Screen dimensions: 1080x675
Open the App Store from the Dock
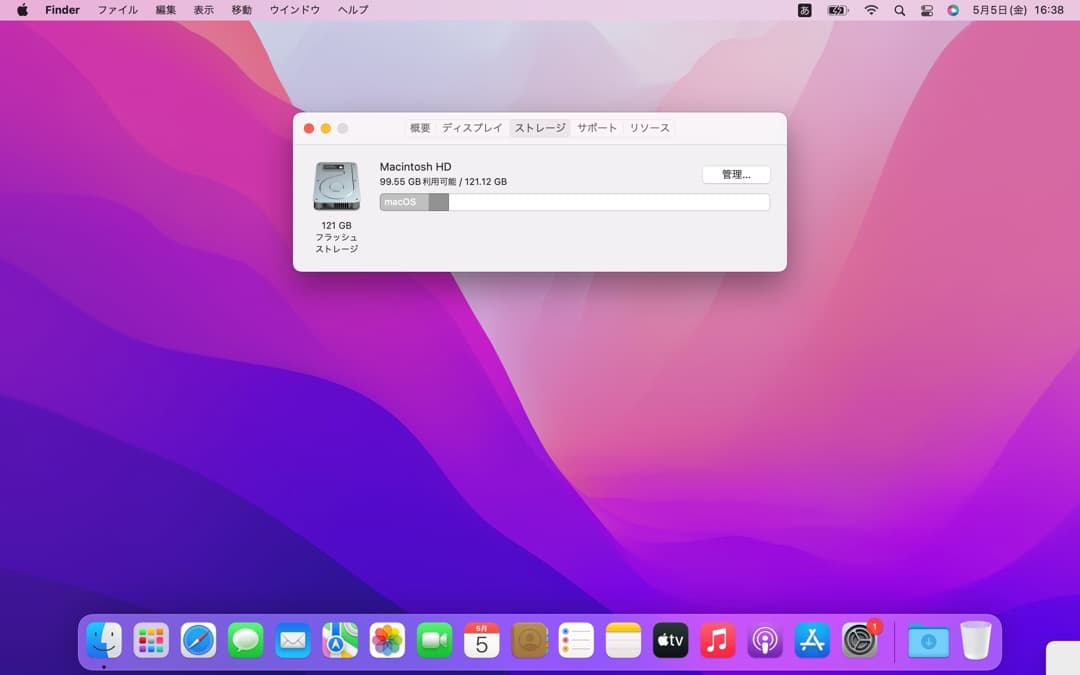pyautogui.click(x=811, y=641)
